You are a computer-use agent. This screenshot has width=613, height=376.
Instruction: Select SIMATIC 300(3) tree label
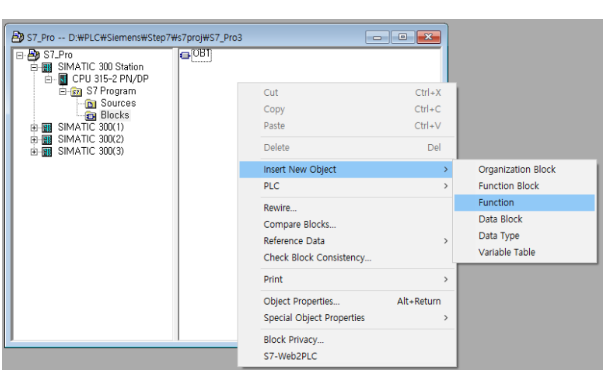[x=91, y=151]
